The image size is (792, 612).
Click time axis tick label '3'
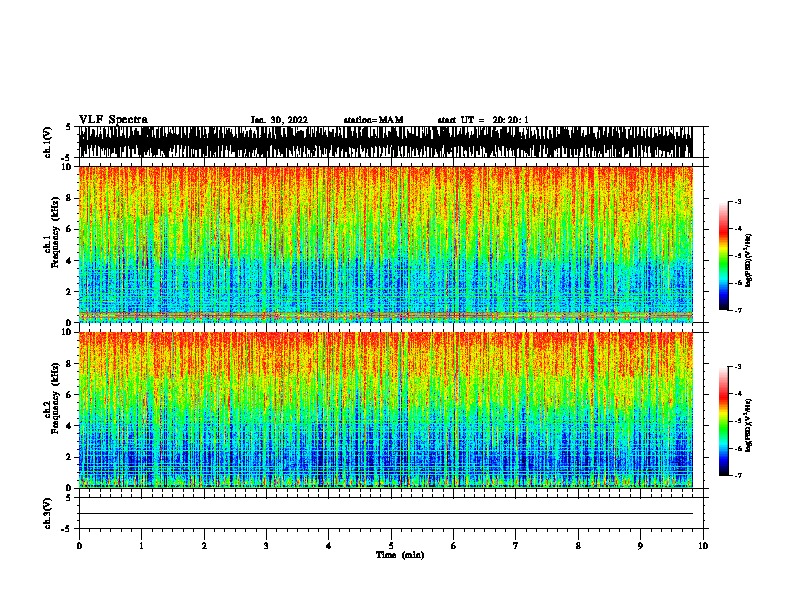[x=266, y=546]
